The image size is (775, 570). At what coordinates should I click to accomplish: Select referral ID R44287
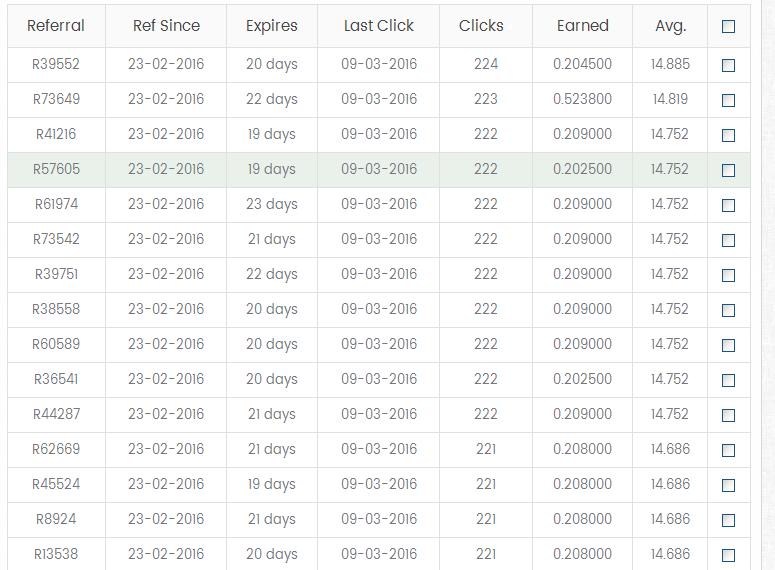click(x=56, y=414)
